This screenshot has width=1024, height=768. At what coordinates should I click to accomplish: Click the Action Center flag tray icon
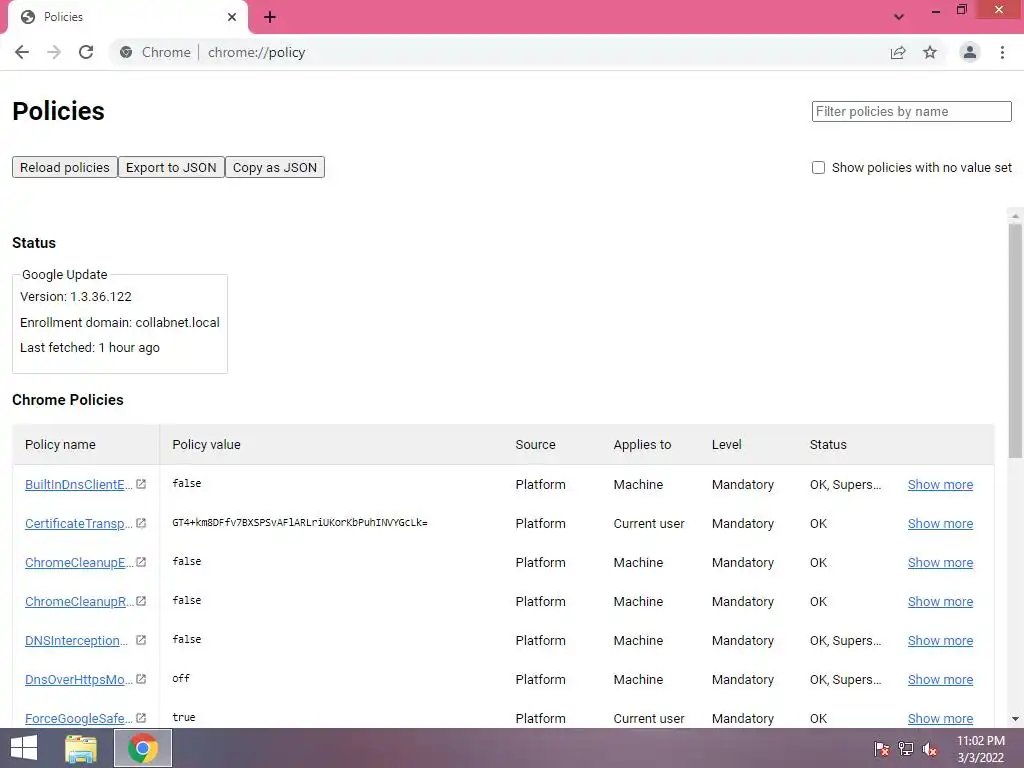(882, 749)
